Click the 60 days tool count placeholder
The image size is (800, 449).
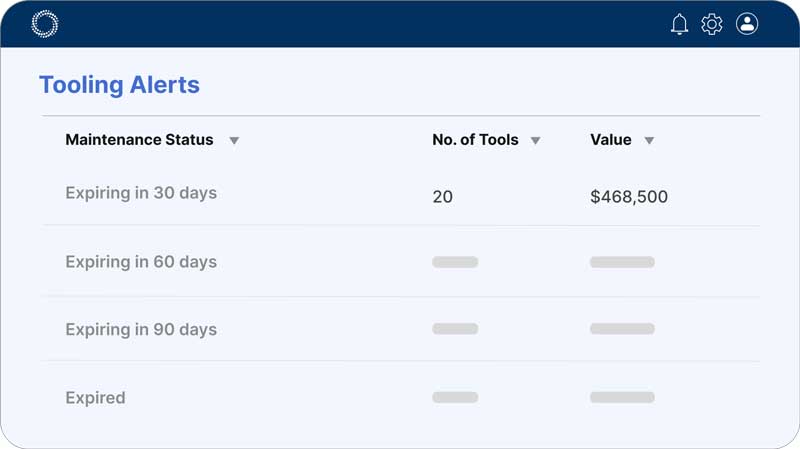point(455,262)
